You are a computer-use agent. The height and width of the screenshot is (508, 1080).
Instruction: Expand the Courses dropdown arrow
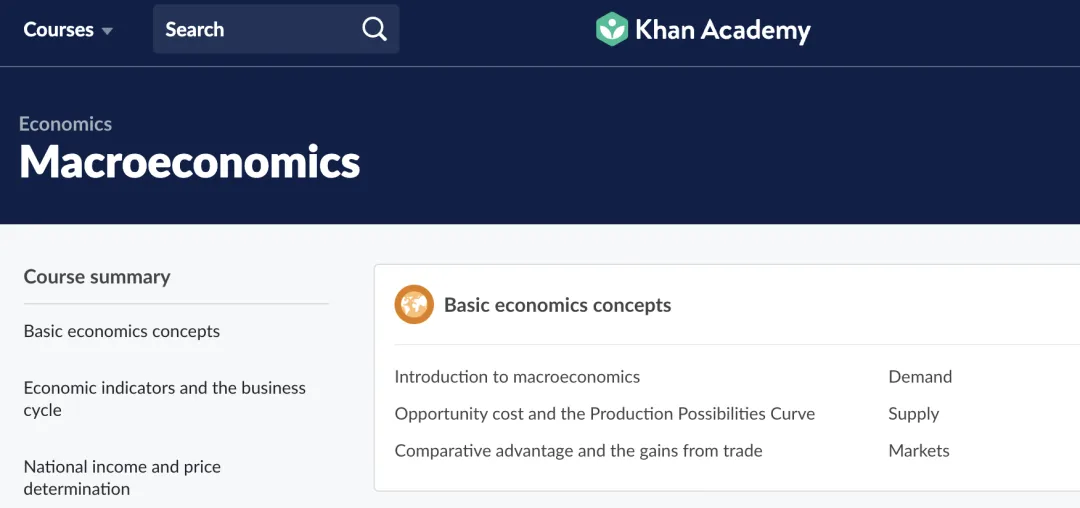pos(107,31)
